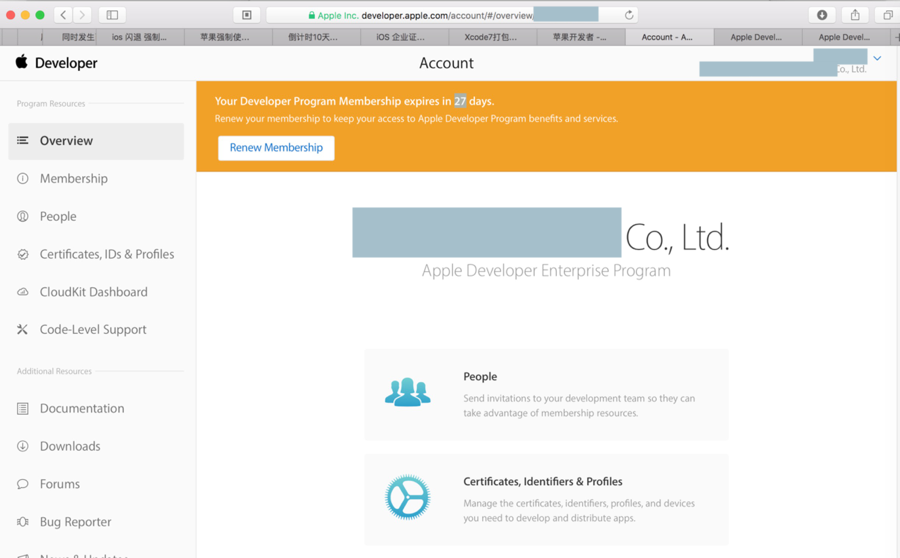Click the CloudKit Dashboard cloud icon
Image resolution: width=900 pixels, height=558 pixels.
tap(22, 292)
